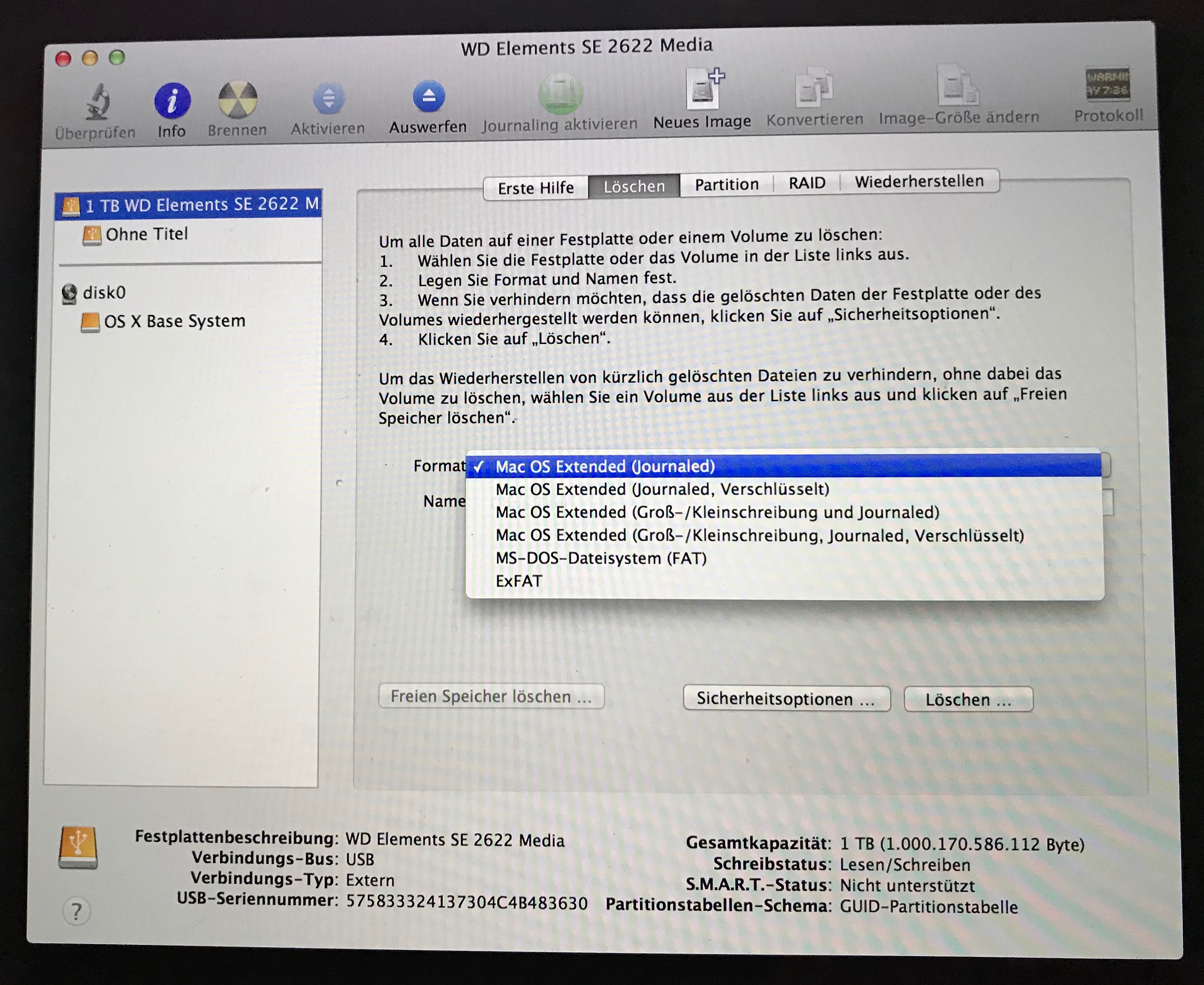Switch to the Erste Hilfe tab
Viewport: 1204px width, 985px height.
535,188
